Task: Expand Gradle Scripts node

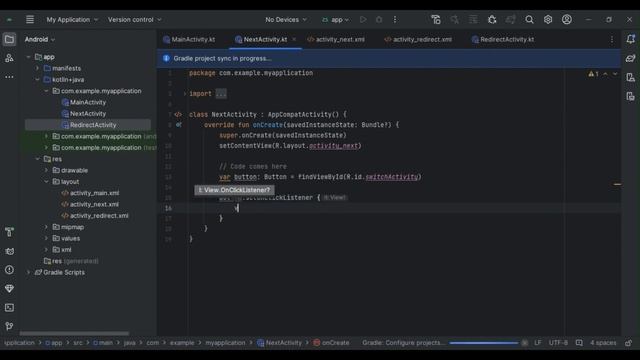Action: coord(28,272)
